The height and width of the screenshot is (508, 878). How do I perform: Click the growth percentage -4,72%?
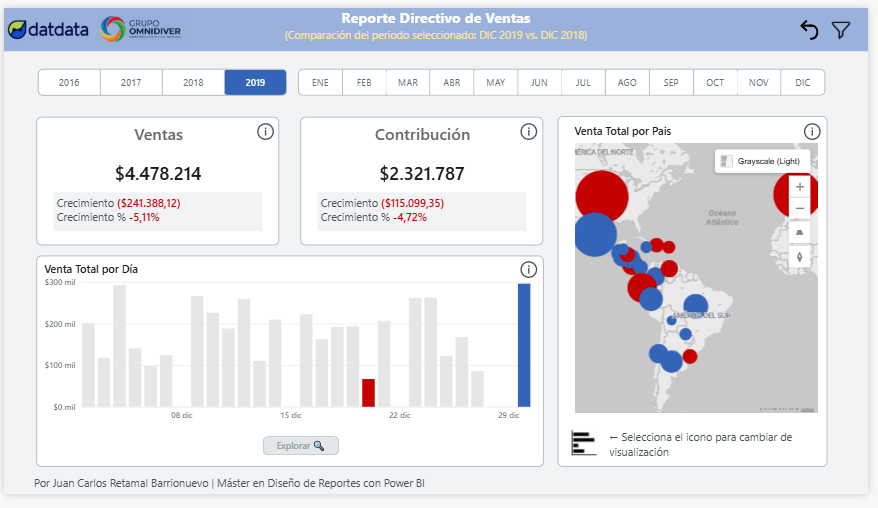(410, 217)
